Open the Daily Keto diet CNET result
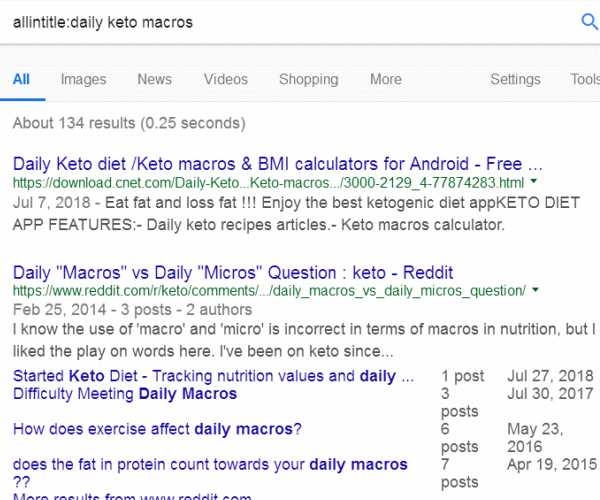 278,163
